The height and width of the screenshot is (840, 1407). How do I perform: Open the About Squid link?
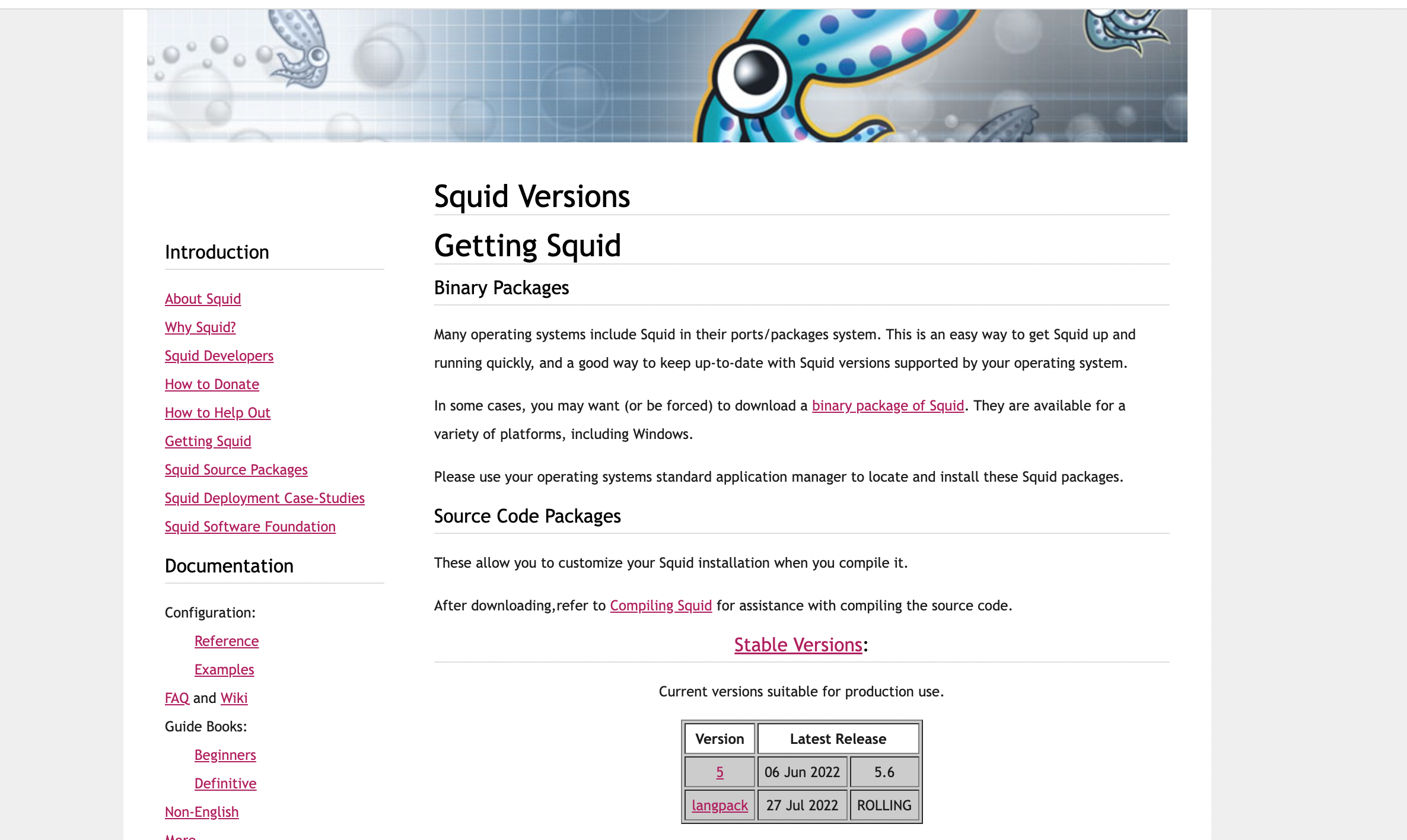(203, 299)
